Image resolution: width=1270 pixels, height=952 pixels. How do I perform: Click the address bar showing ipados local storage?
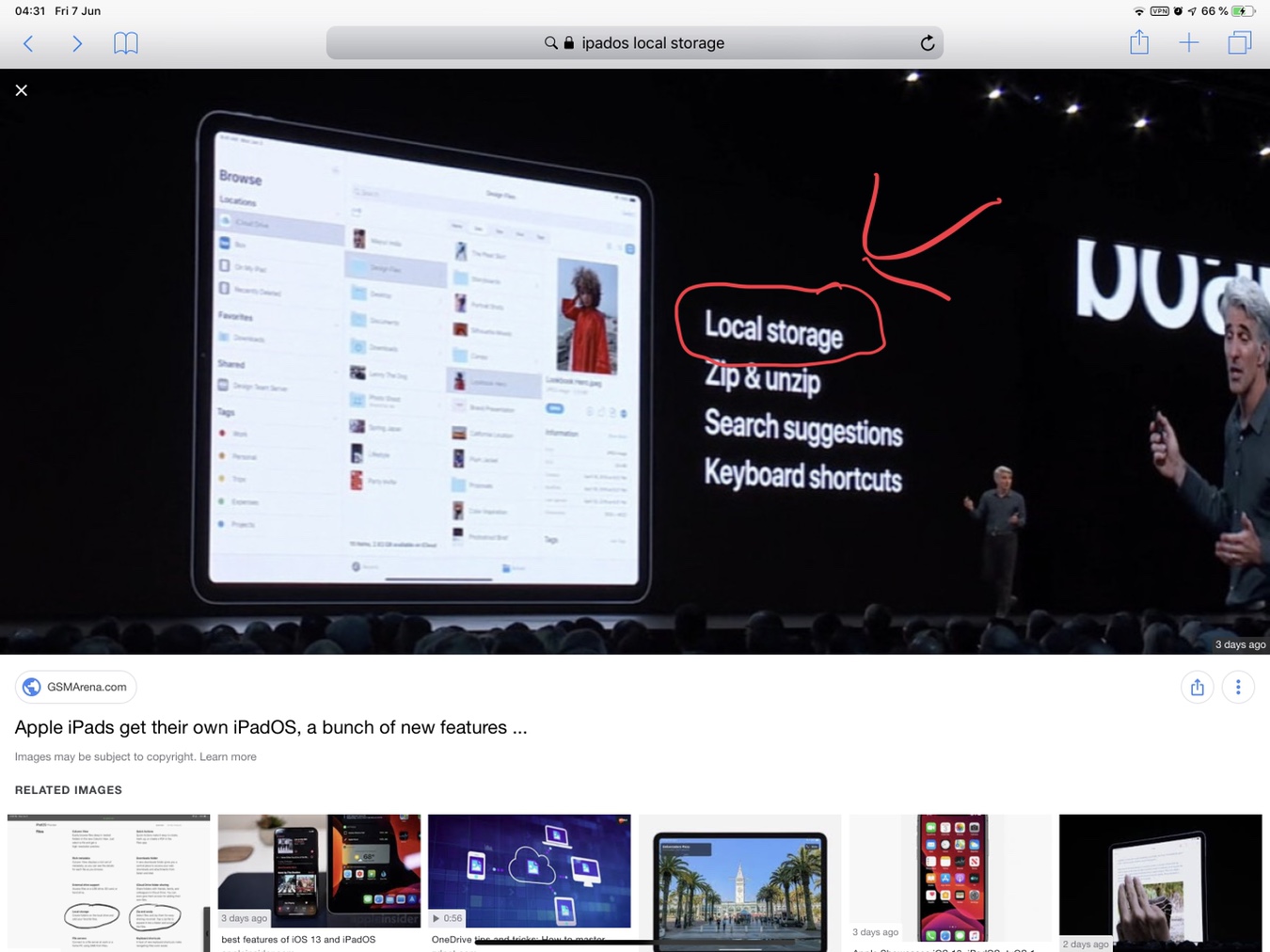[x=634, y=43]
